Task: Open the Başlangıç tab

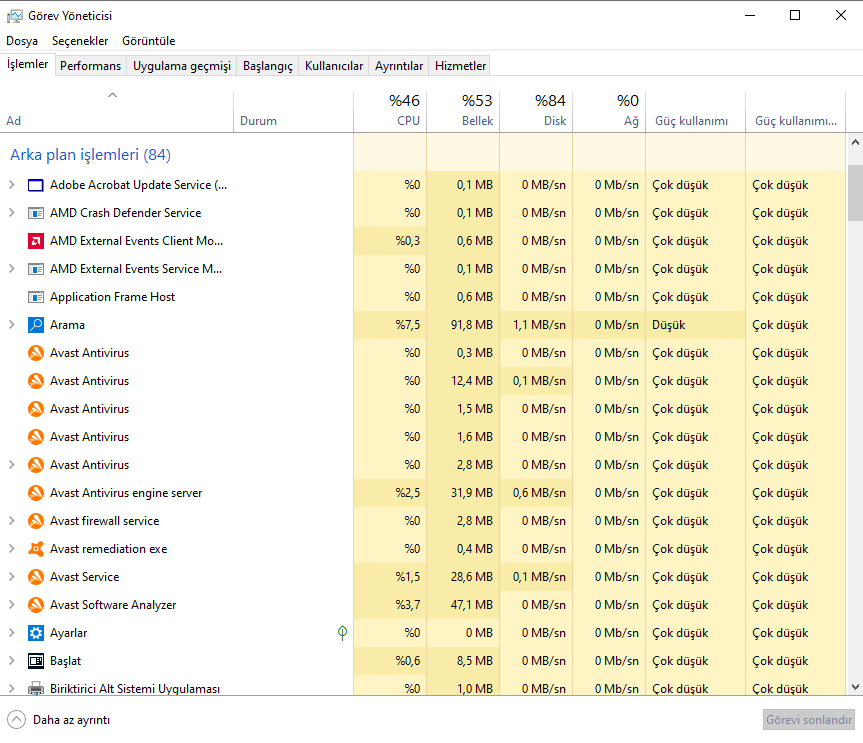Action: [x=268, y=66]
